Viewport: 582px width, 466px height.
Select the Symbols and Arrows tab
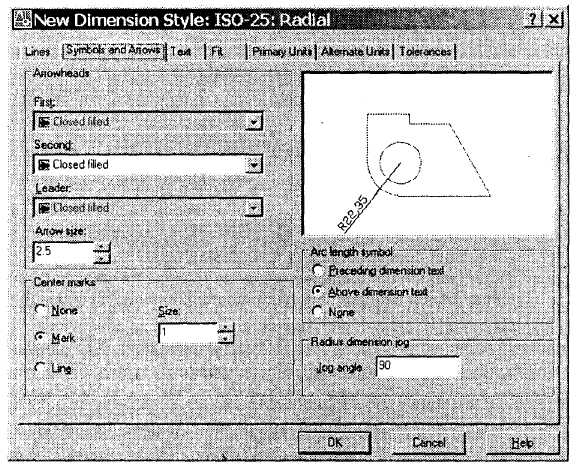114,50
